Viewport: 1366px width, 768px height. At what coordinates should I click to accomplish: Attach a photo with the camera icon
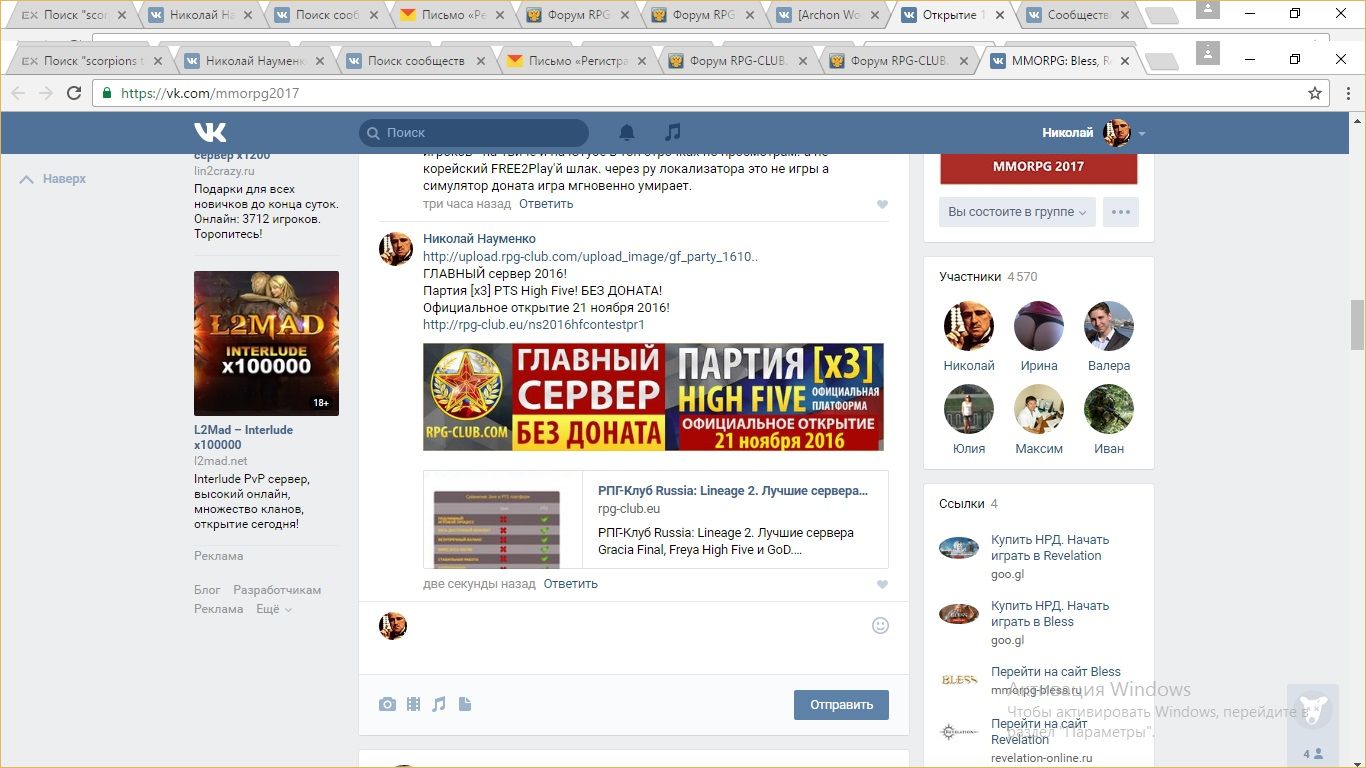(x=387, y=704)
